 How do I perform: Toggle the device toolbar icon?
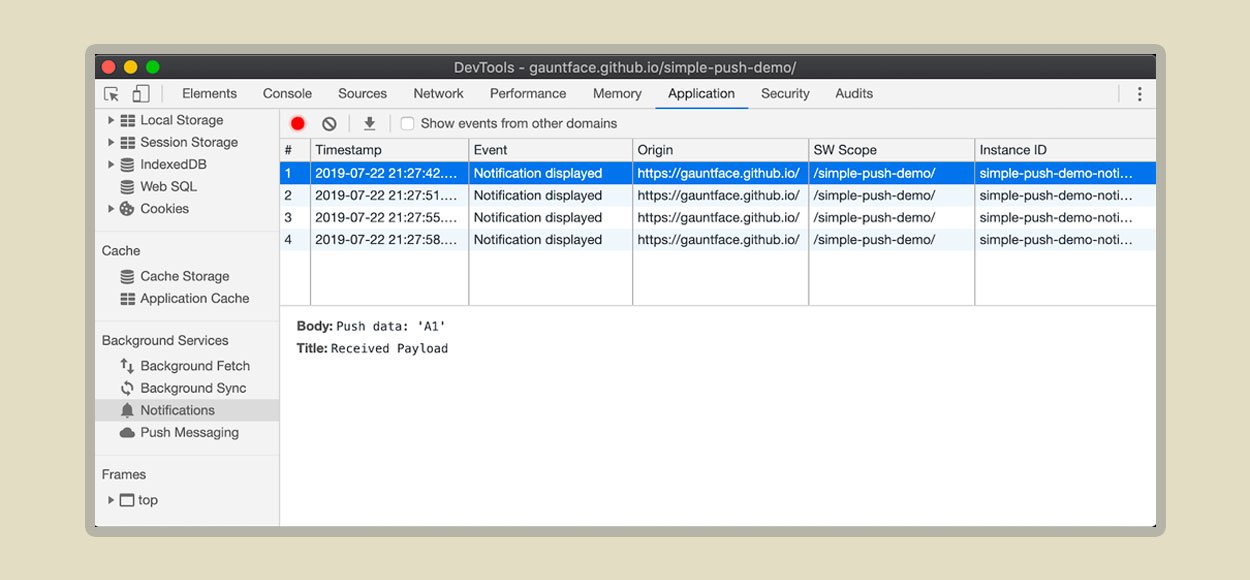(x=141, y=94)
